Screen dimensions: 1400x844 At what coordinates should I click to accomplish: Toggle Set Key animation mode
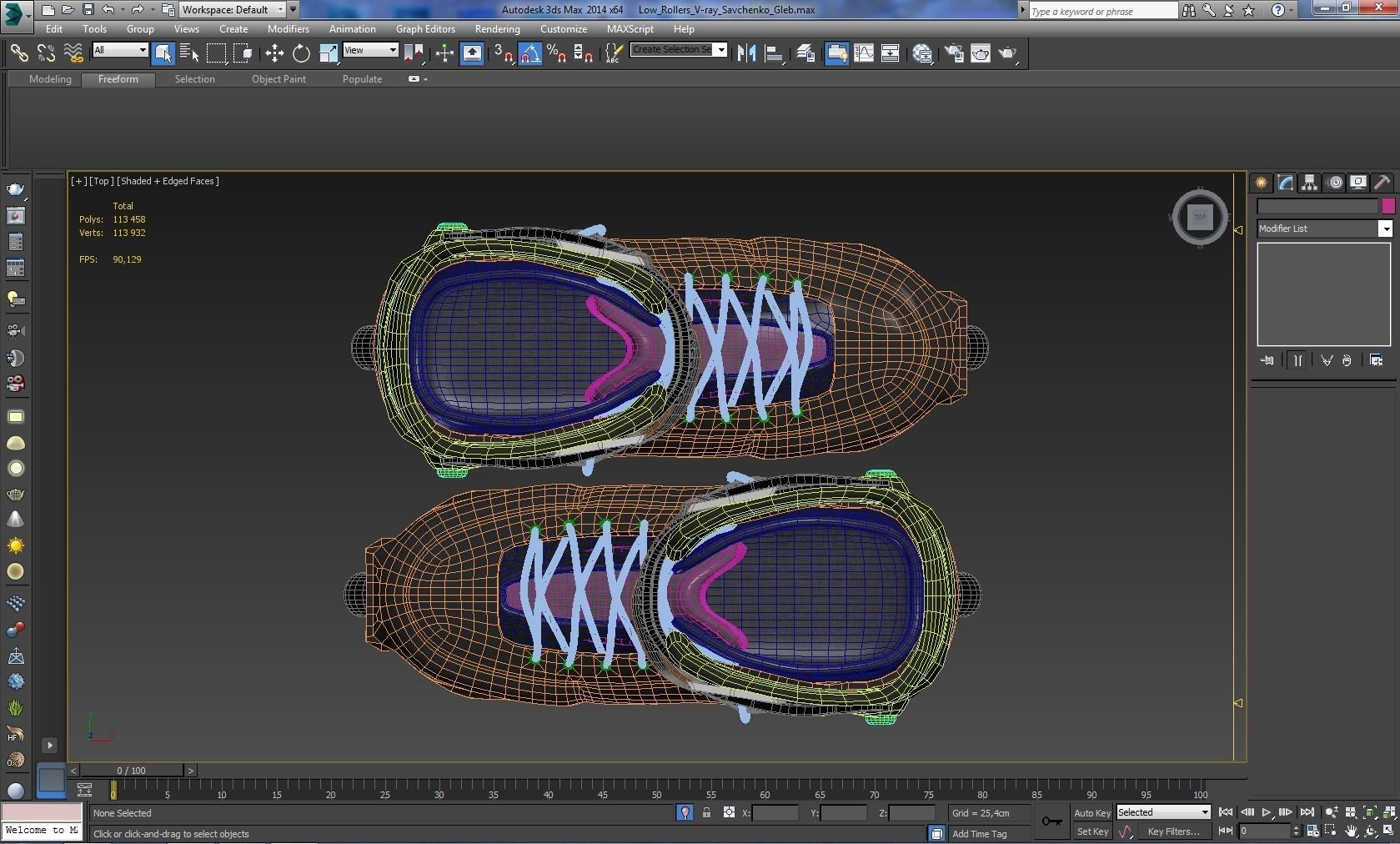click(1092, 831)
